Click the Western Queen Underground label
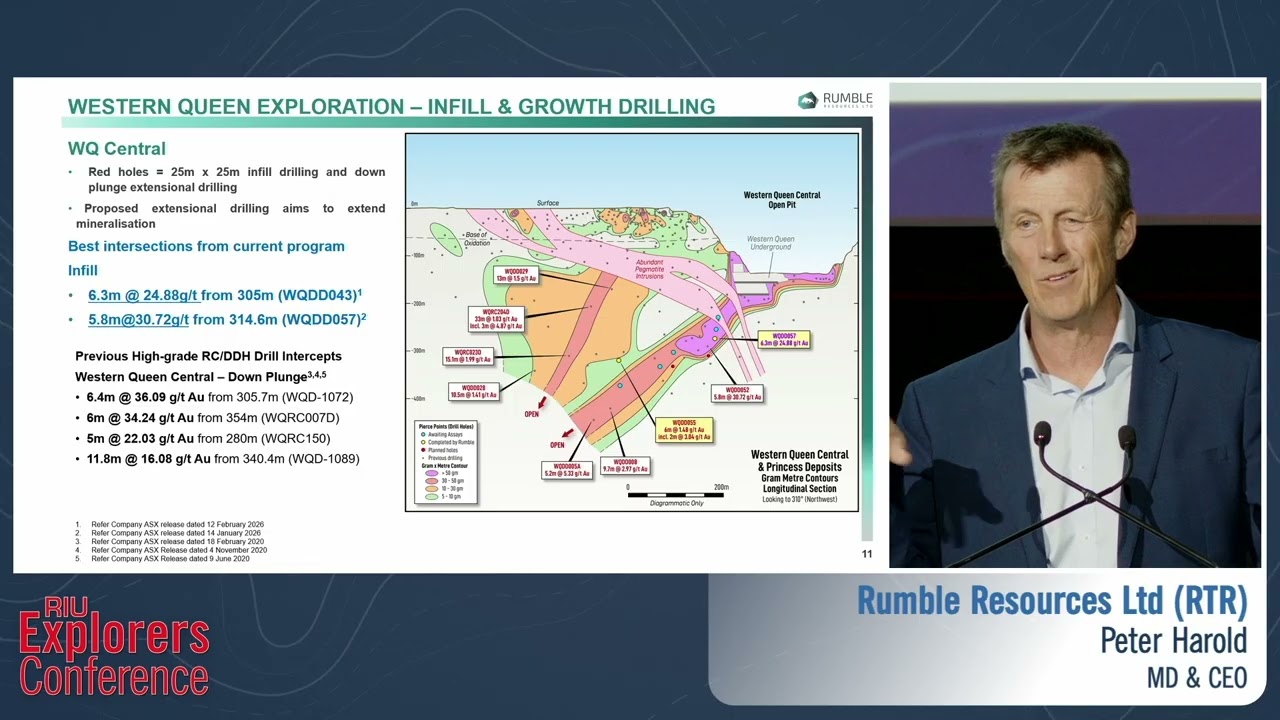1280x720 pixels. click(771, 243)
